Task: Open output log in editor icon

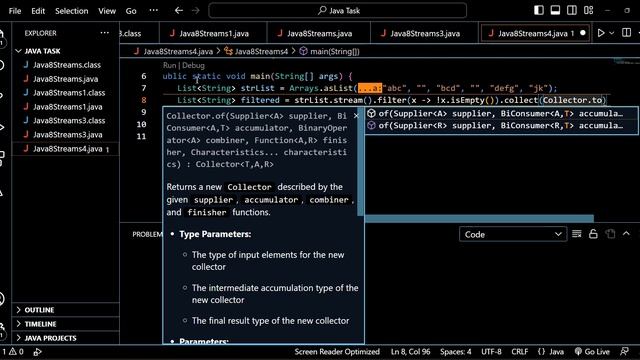Action: pyautogui.click(x=610, y=234)
